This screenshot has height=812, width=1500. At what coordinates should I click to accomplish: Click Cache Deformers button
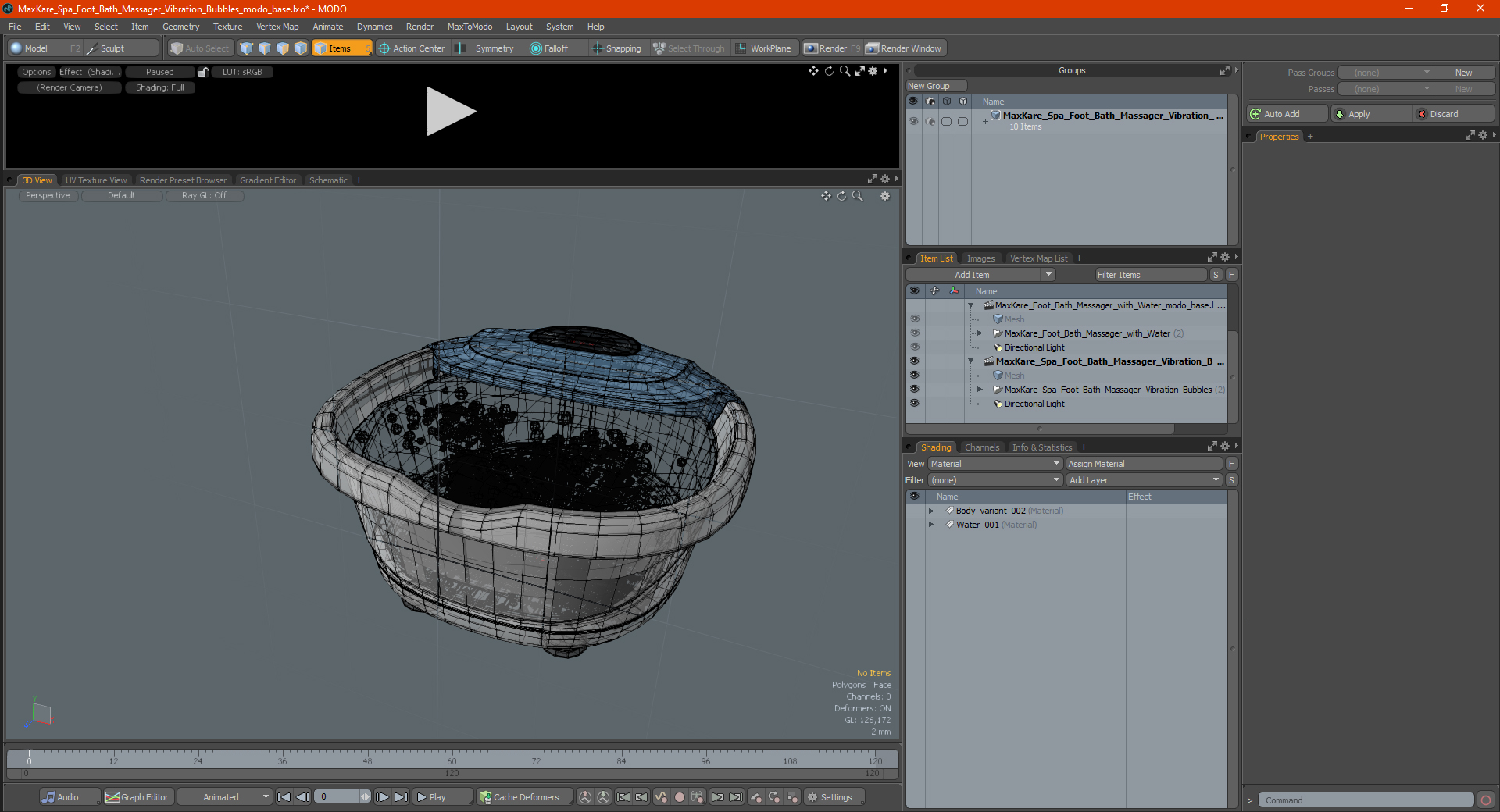pos(525,797)
